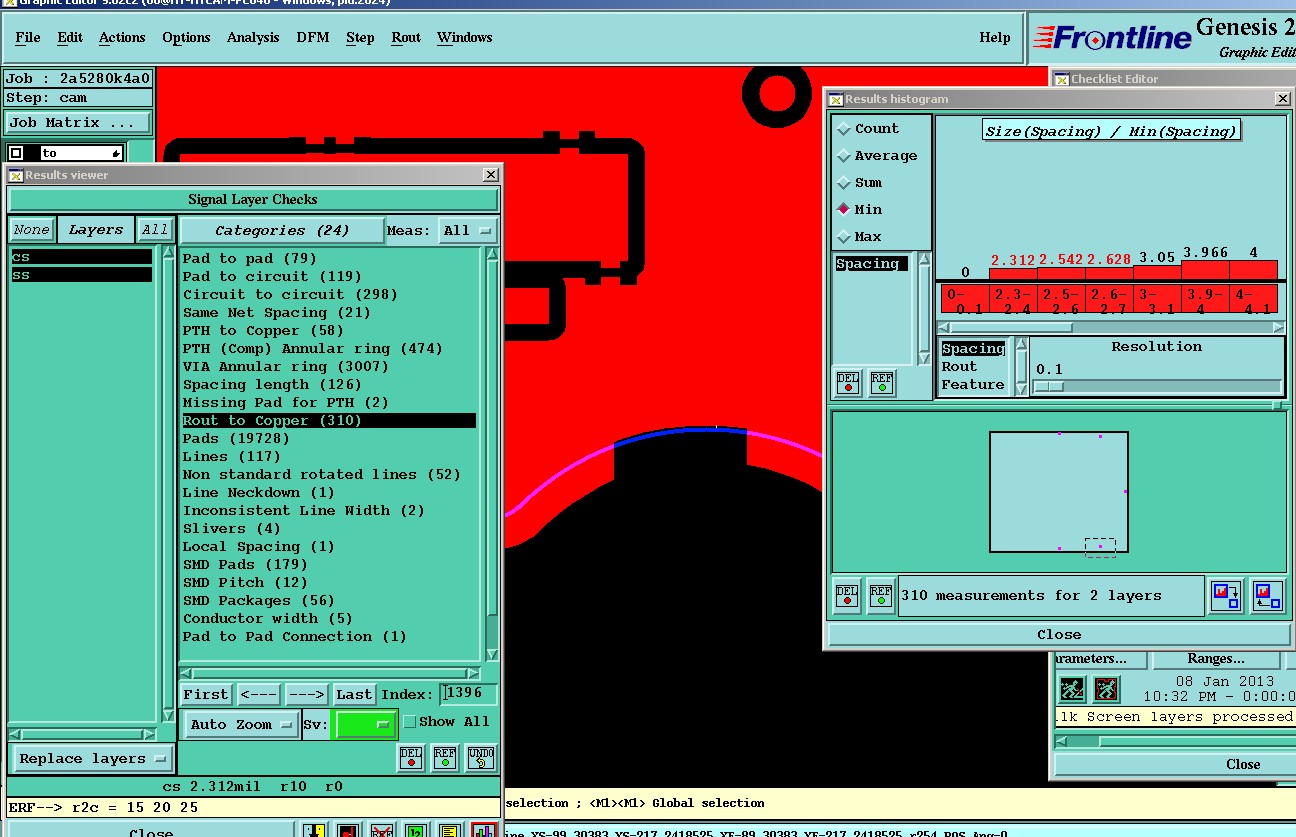1296x837 pixels.
Task: Click first running-man icon in Checklist Editor
Action: (x=1072, y=689)
